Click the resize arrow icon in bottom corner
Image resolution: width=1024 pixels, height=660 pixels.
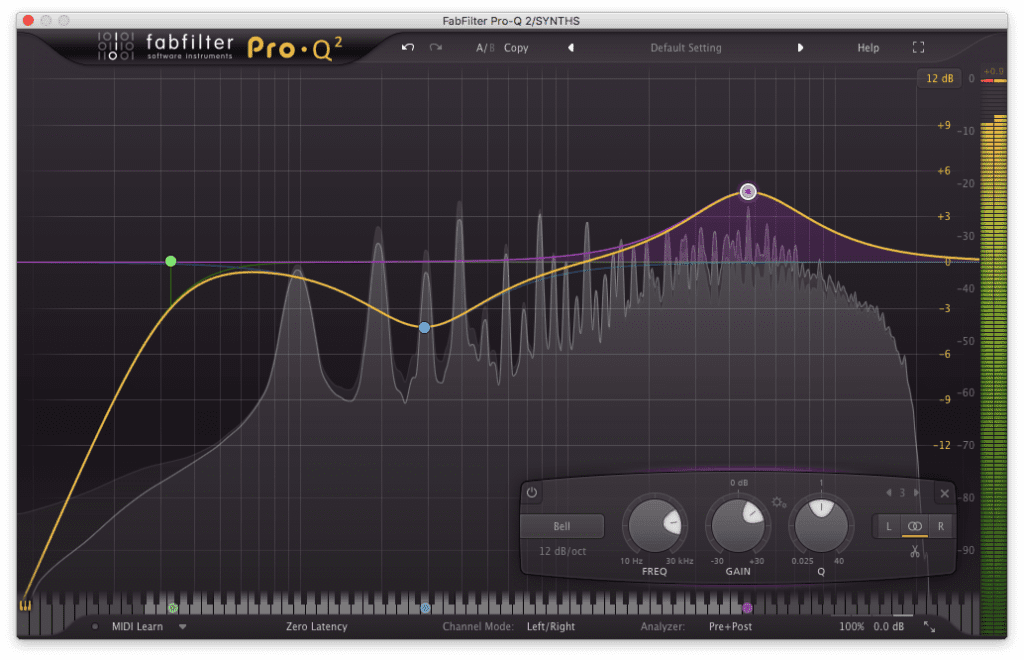(x=928, y=625)
